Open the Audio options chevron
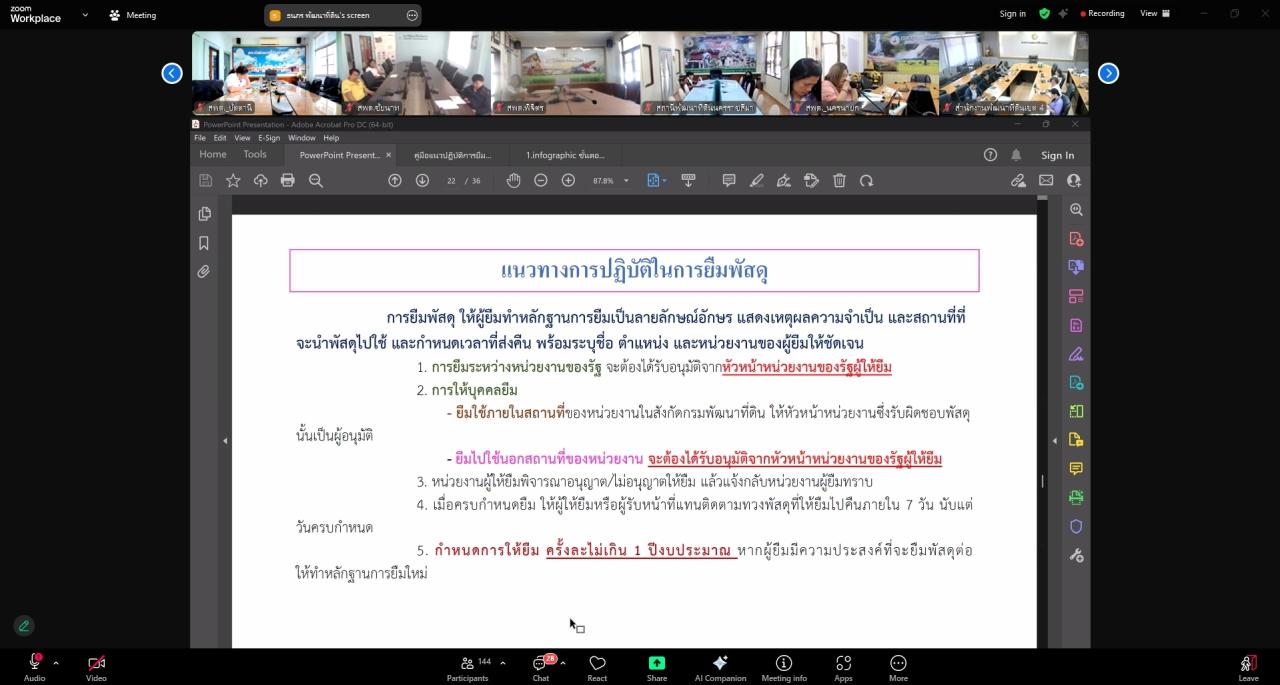 [x=56, y=661]
